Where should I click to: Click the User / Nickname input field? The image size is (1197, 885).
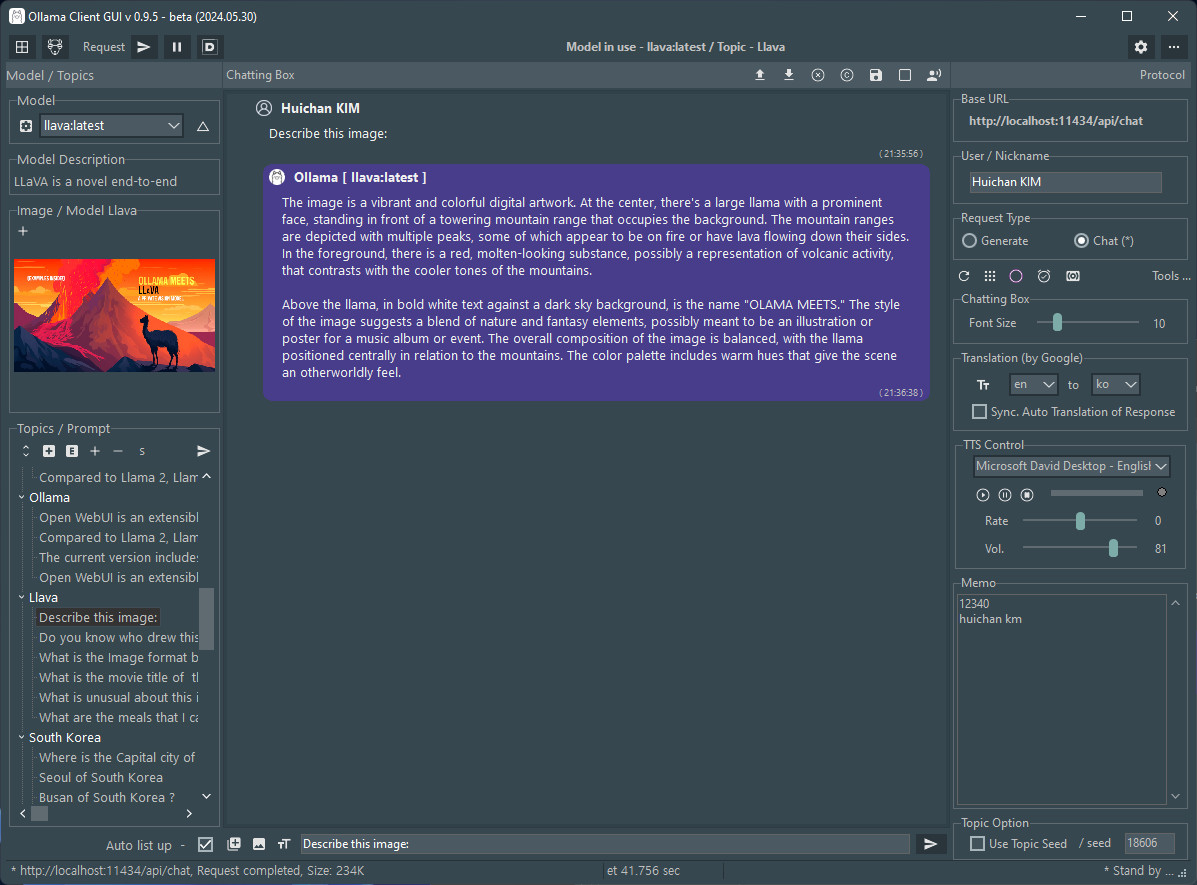click(x=1065, y=182)
